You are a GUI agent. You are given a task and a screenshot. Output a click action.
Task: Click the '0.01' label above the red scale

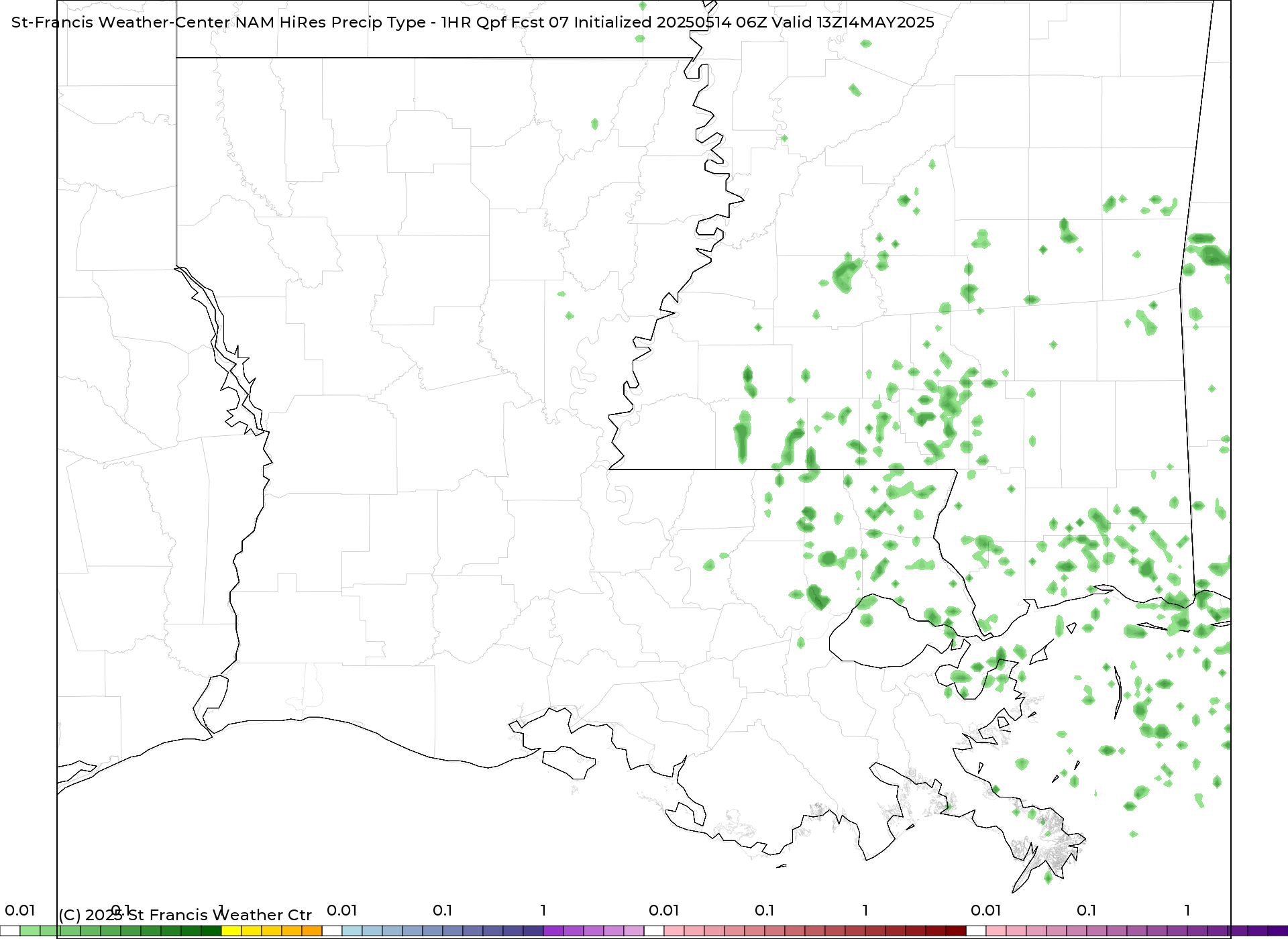click(x=664, y=910)
